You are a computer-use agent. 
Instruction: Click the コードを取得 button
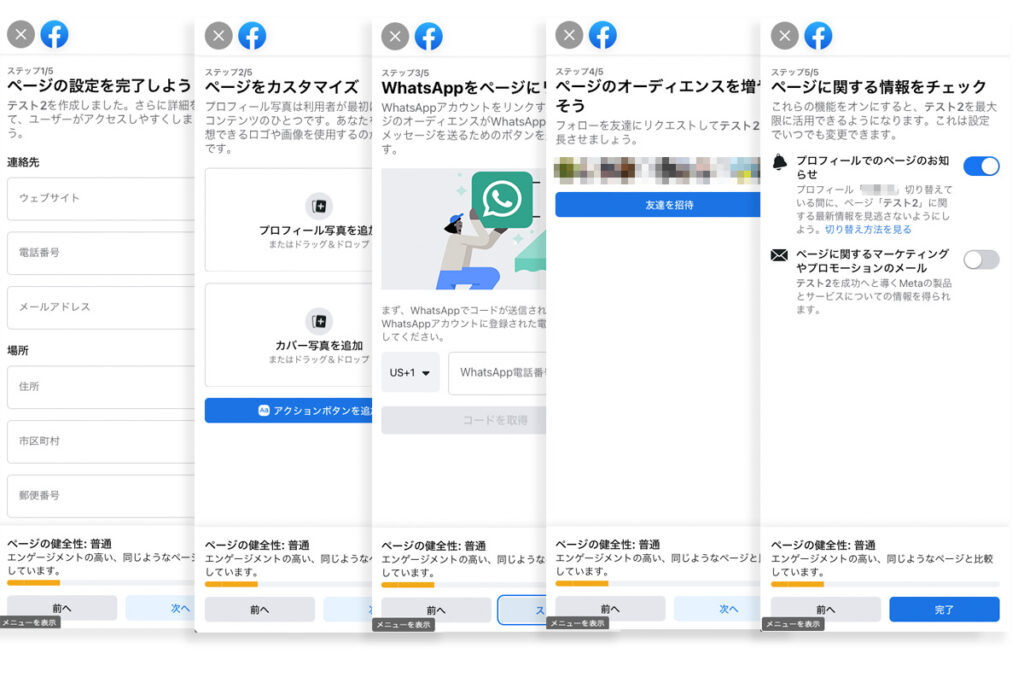[x=464, y=421]
